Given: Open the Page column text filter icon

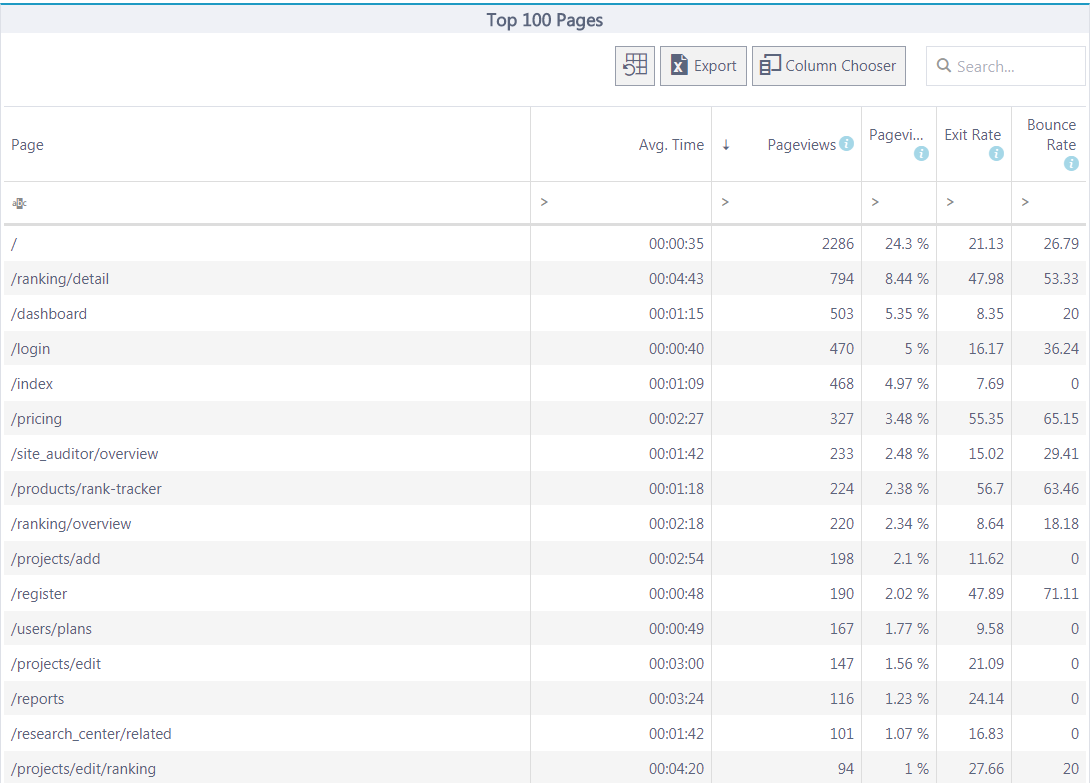Looking at the screenshot, I should point(19,203).
